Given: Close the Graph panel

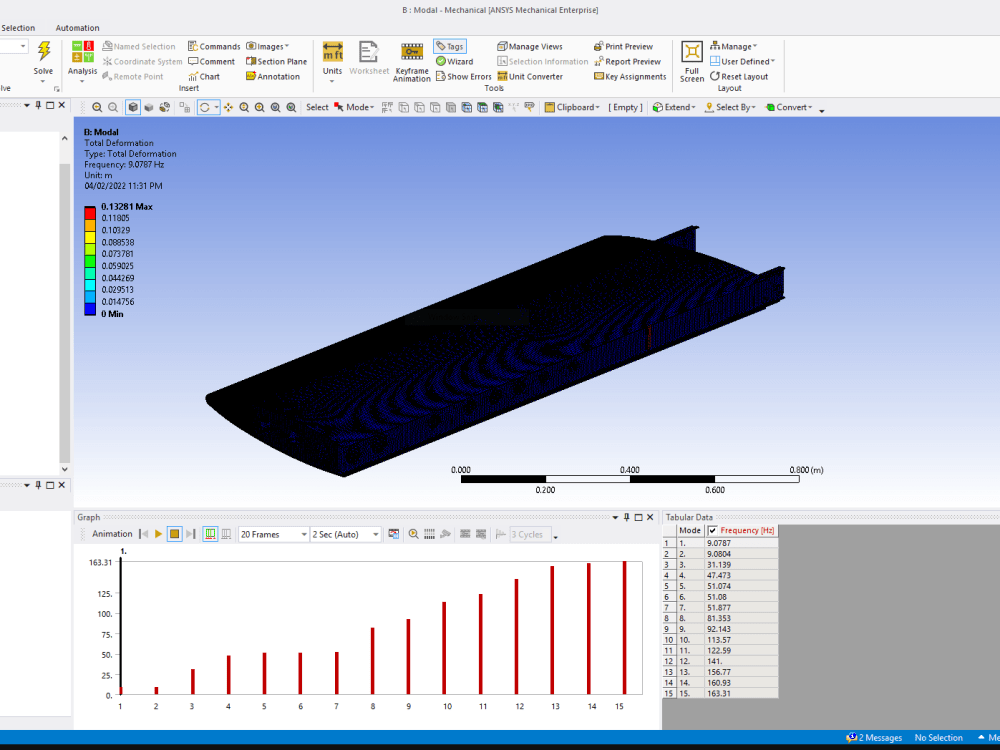Looking at the screenshot, I should click(x=650, y=517).
